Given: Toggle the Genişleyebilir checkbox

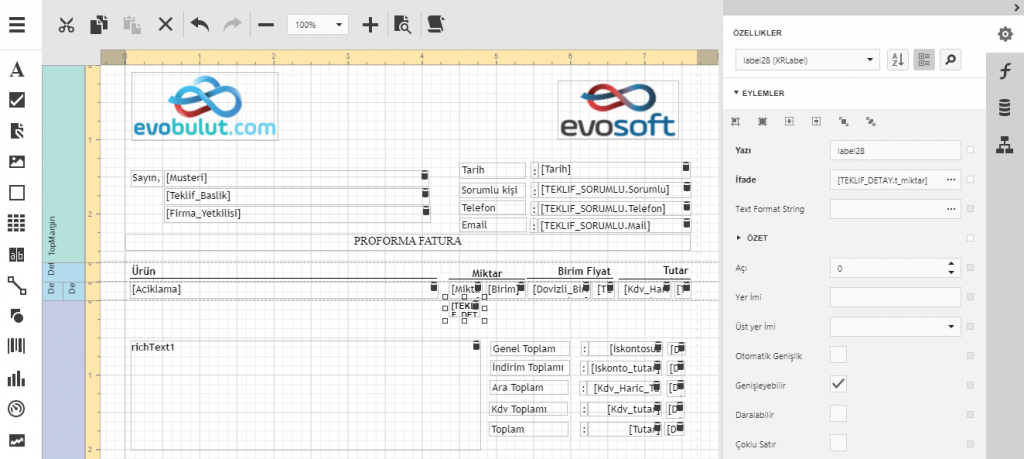Looking at the screenshot, I should click(838, 384).
